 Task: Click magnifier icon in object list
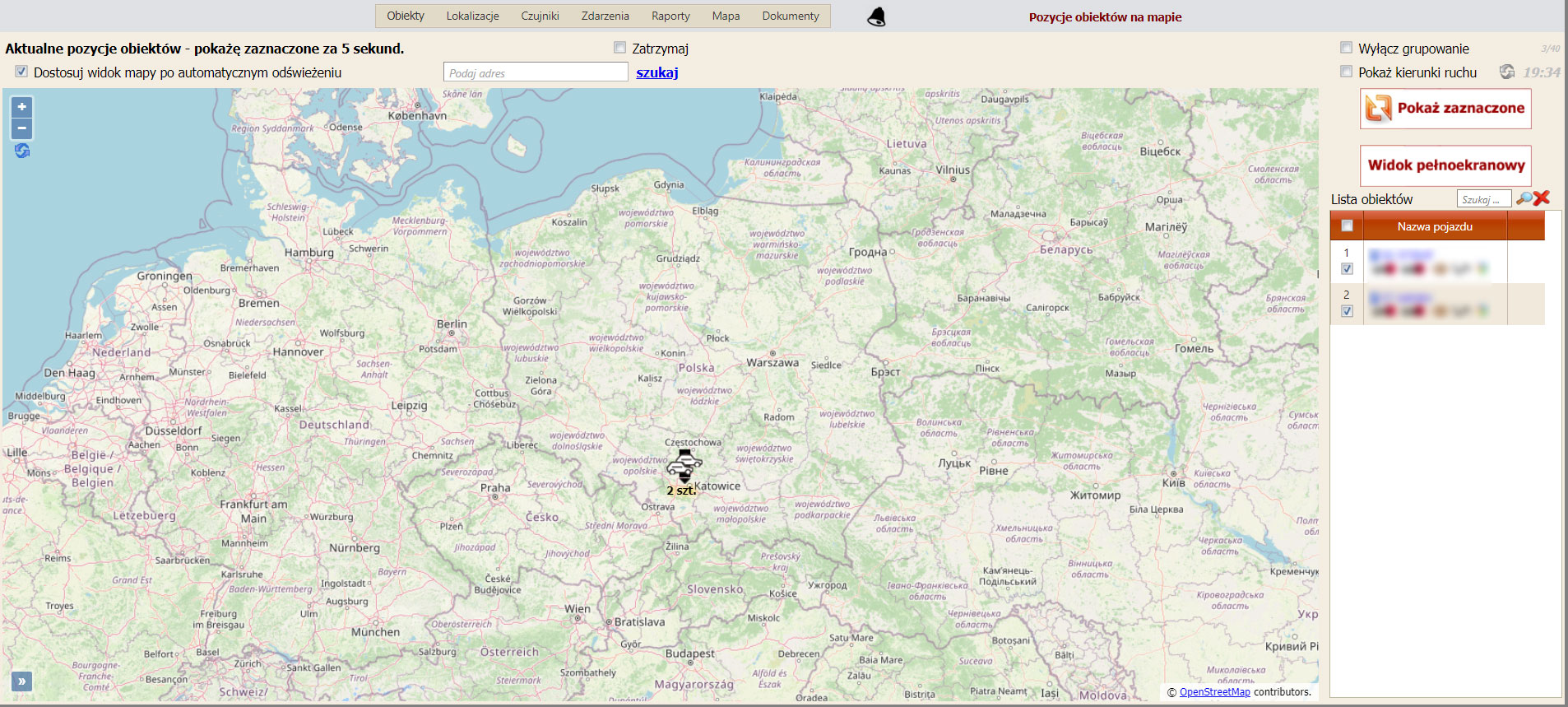click(x=1524, y=198)
